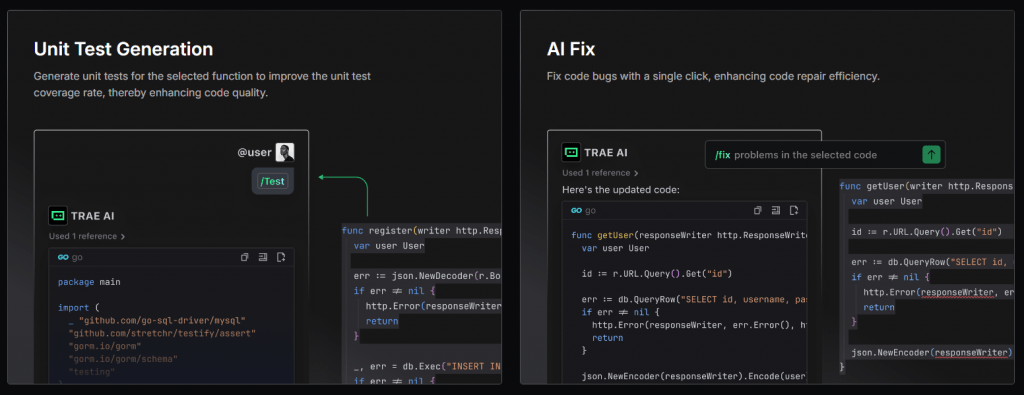Click the "@user" label
This screenshot has height=395, width=1024.
[x=254, y=152]
